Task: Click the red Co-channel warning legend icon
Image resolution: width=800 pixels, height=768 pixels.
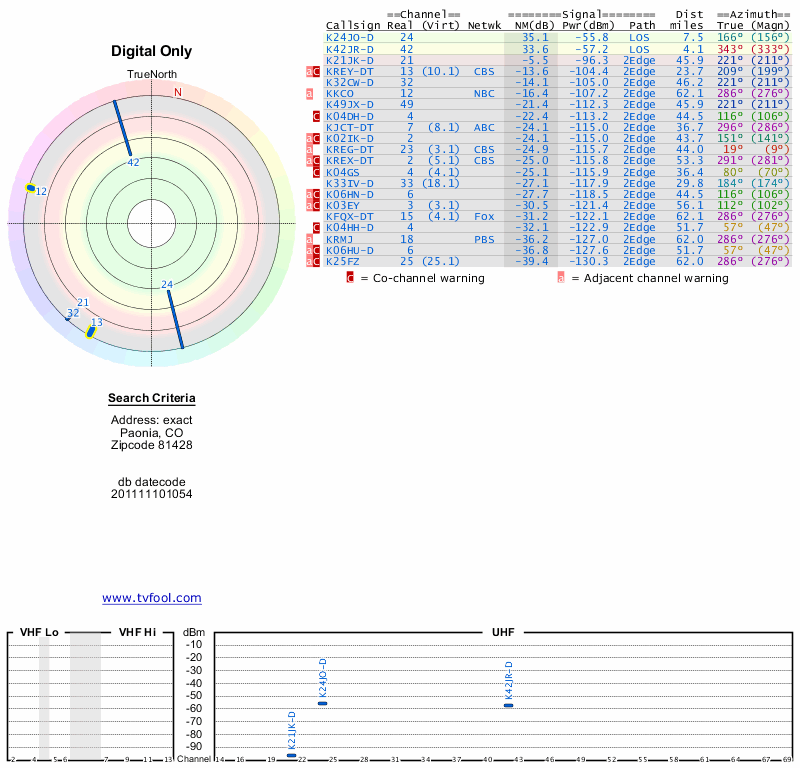Action: [x=350, y=278]
